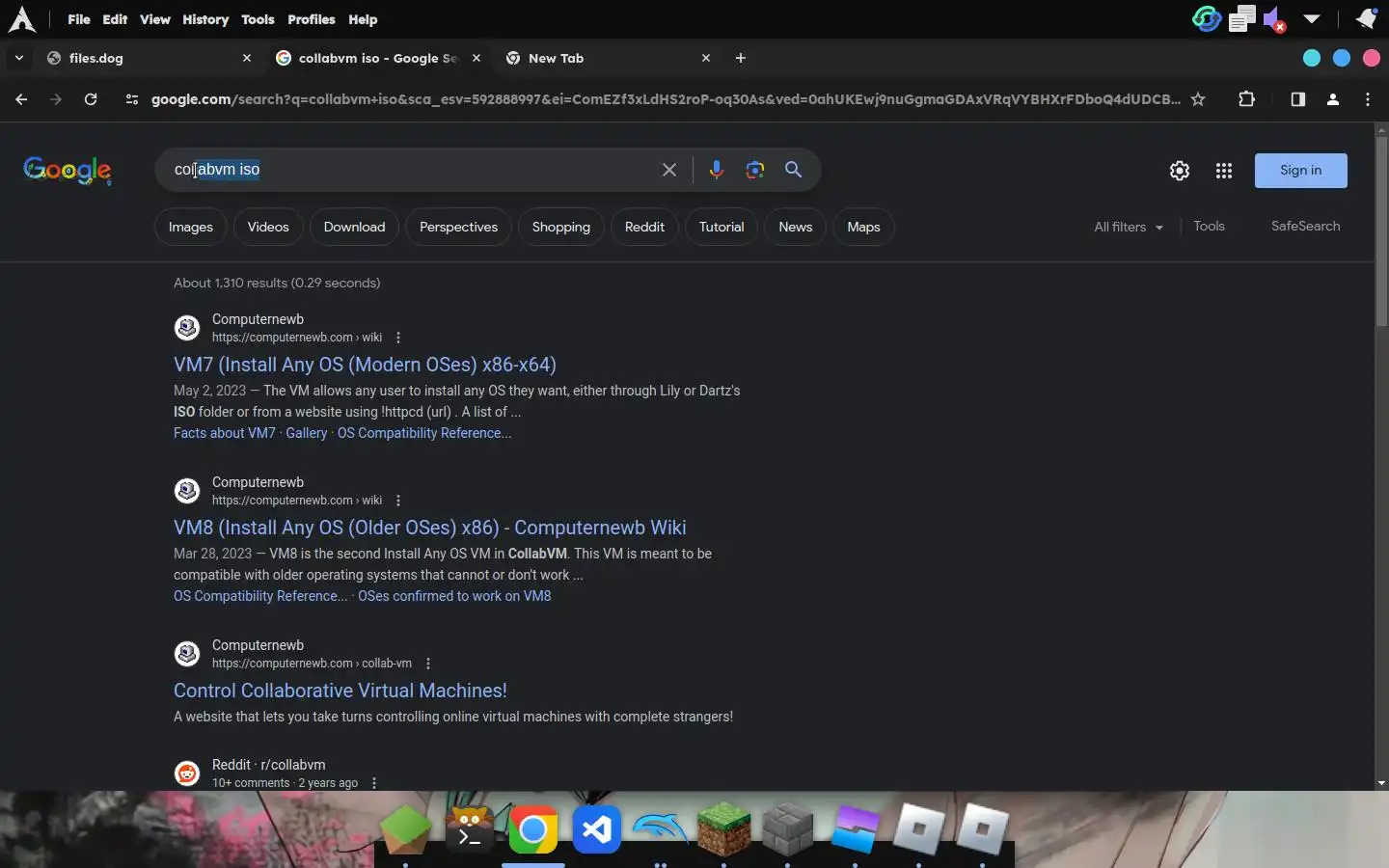Click the Google logo
1389x868 pixels.
click(x=67, y=171)
